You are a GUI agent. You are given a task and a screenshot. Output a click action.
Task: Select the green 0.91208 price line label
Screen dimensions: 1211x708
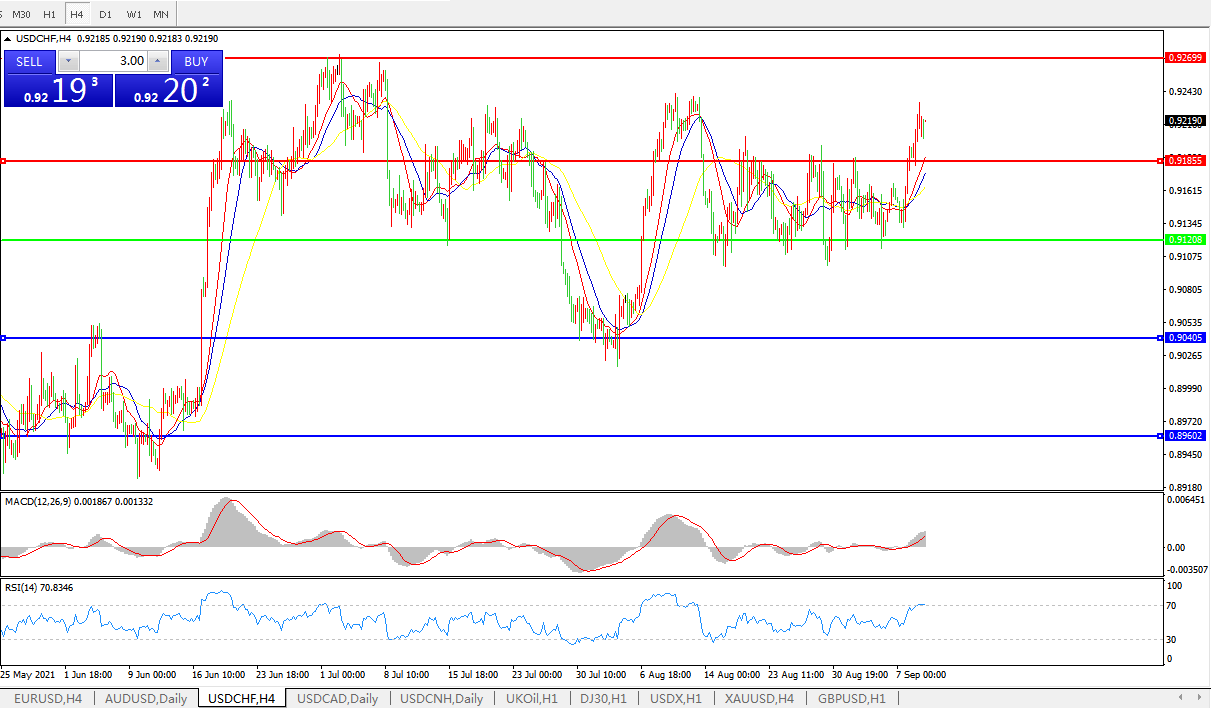[x=1185, y=240]
